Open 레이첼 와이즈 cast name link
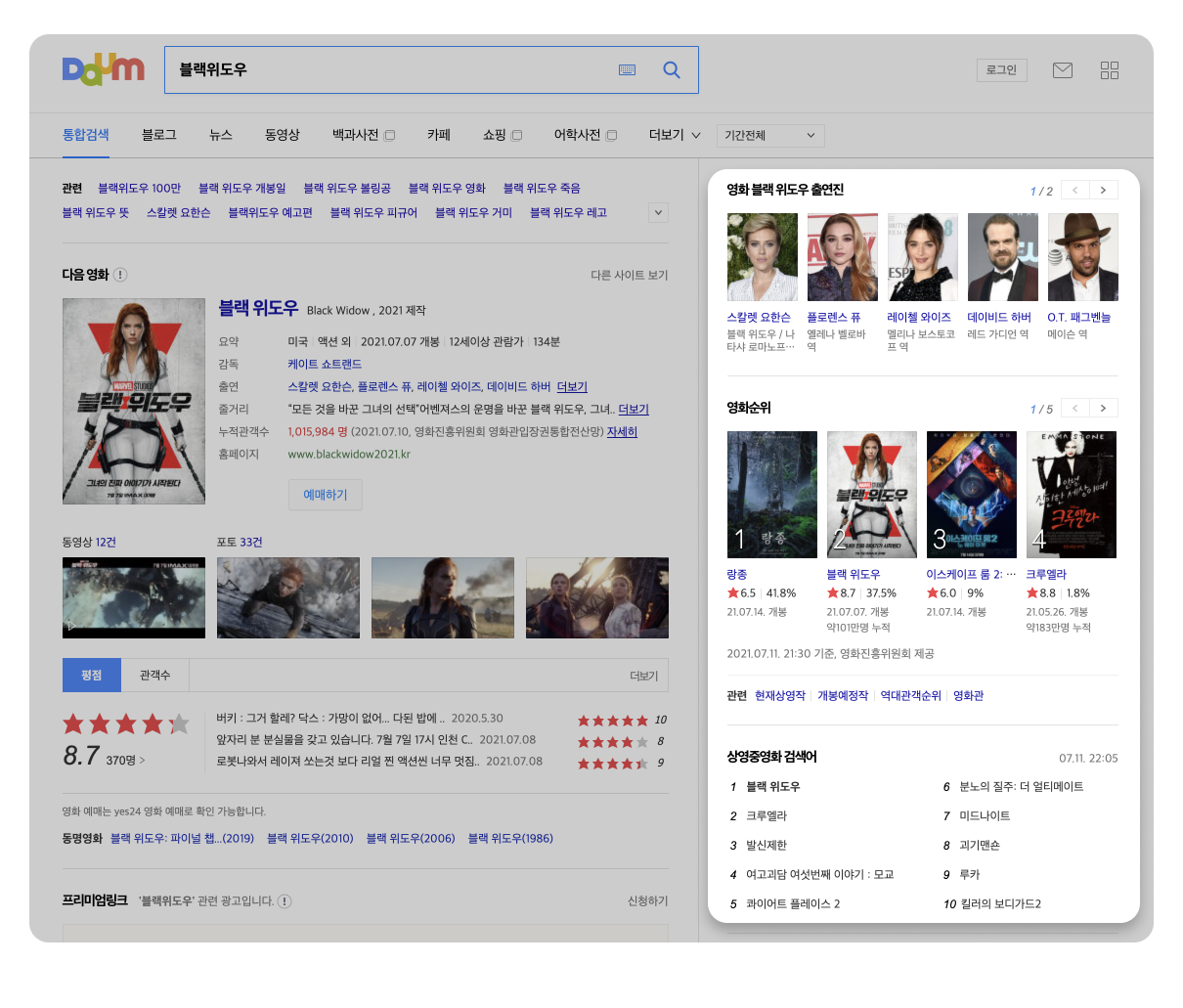 (919, 318)
